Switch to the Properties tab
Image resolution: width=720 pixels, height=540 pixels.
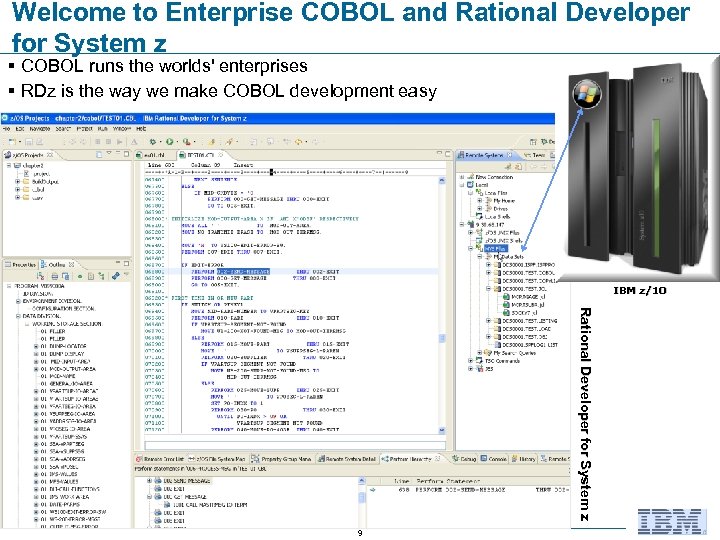(x=20, y=264)
